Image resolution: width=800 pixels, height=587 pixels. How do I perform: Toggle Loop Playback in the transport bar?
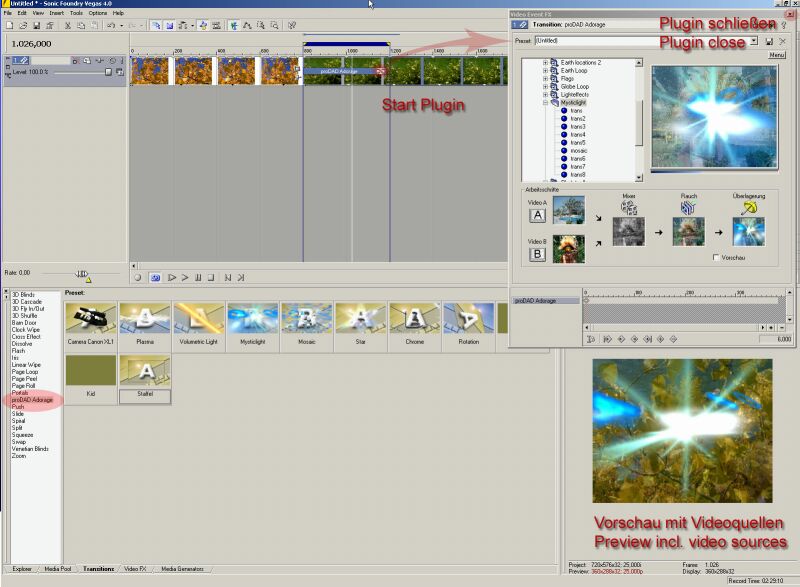[x=156, y=277]
